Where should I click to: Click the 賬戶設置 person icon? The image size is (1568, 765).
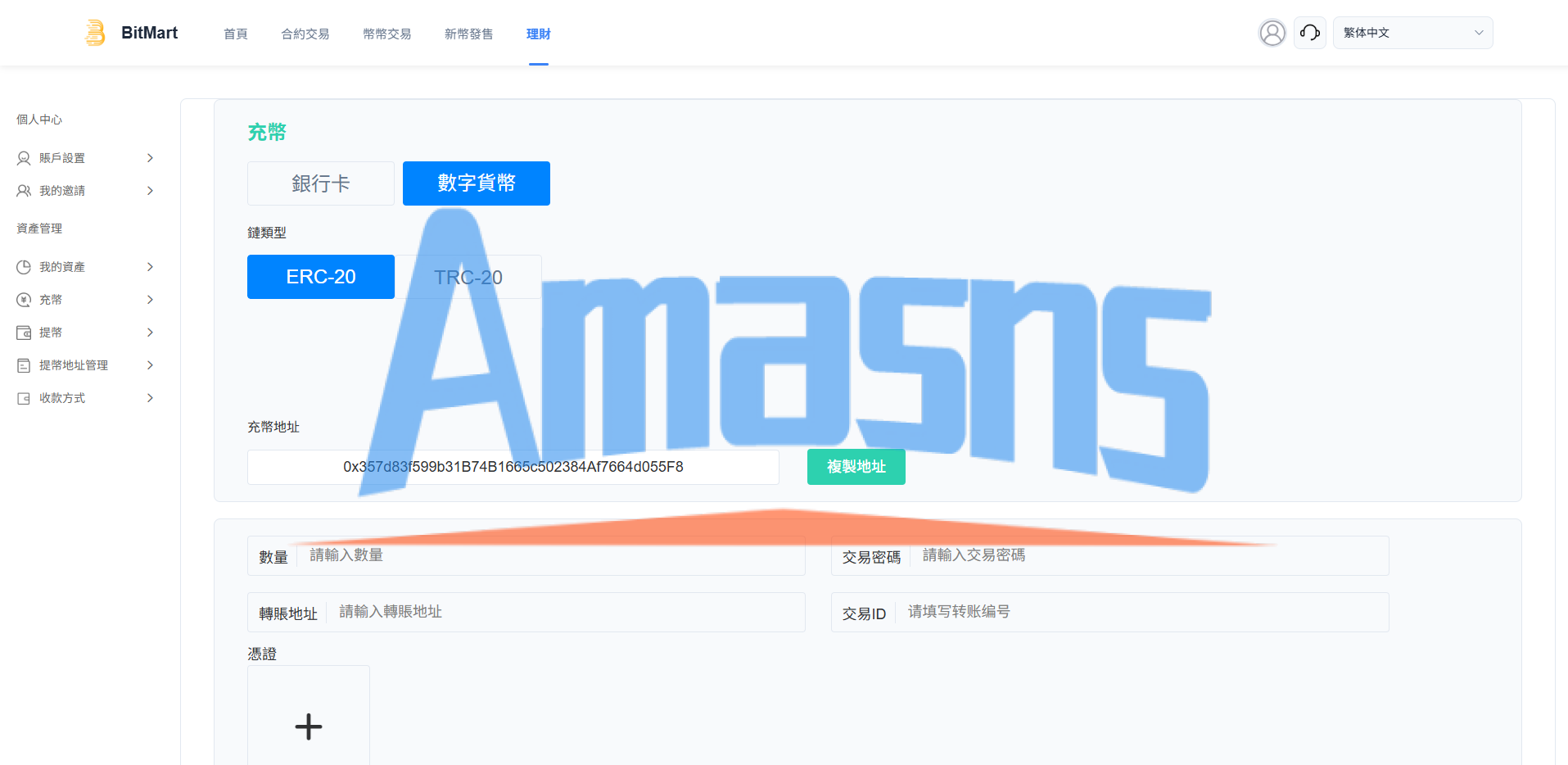click(x=24, y=158)
